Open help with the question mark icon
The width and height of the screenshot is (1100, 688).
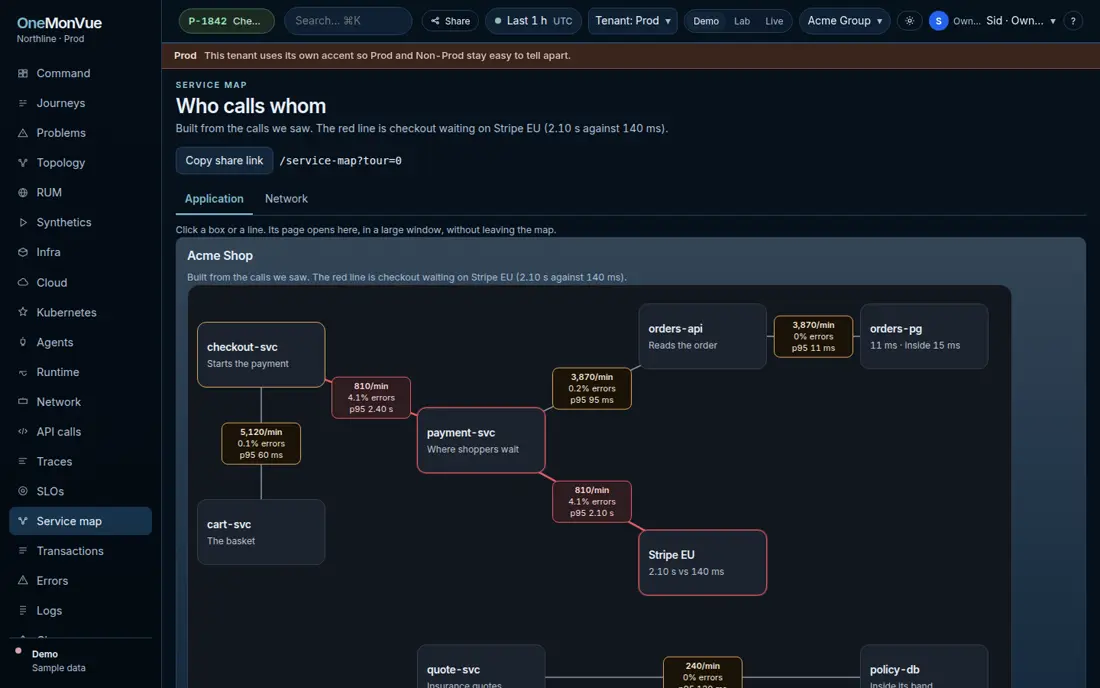click(x=1073, y=21)
